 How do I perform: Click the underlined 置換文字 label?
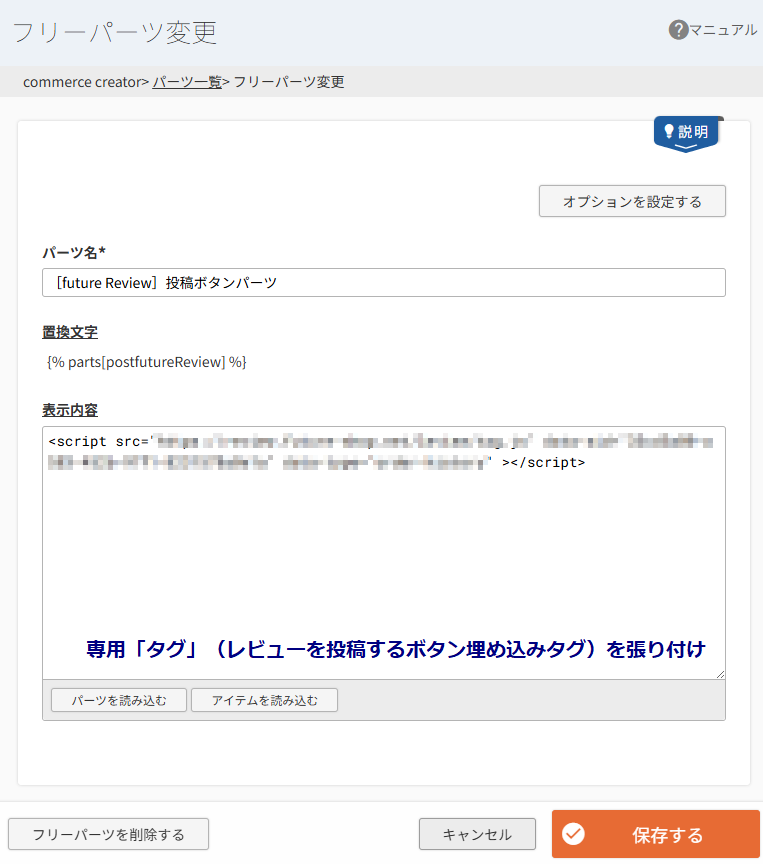click(x=70, y=332)
